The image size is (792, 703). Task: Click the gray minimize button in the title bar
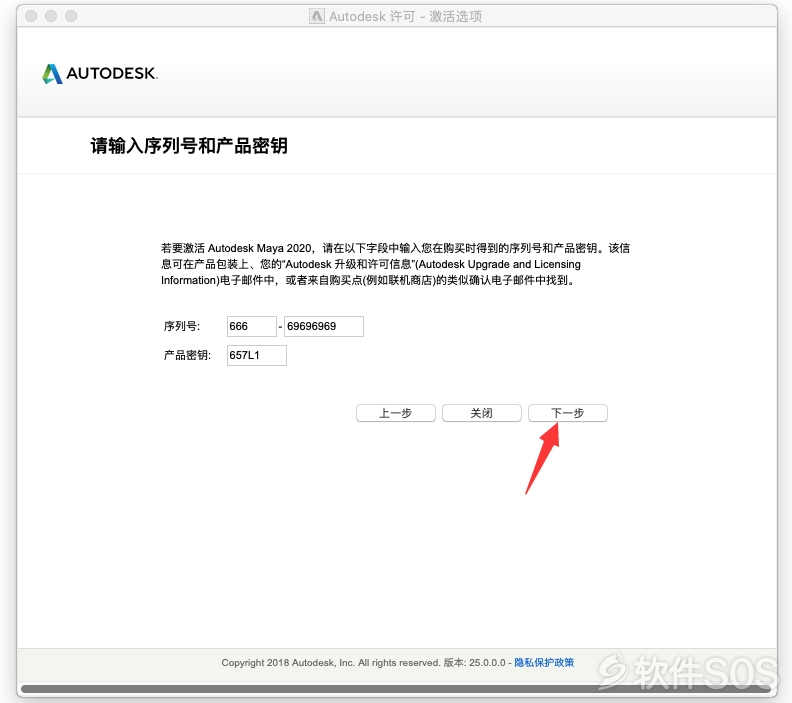51,16
